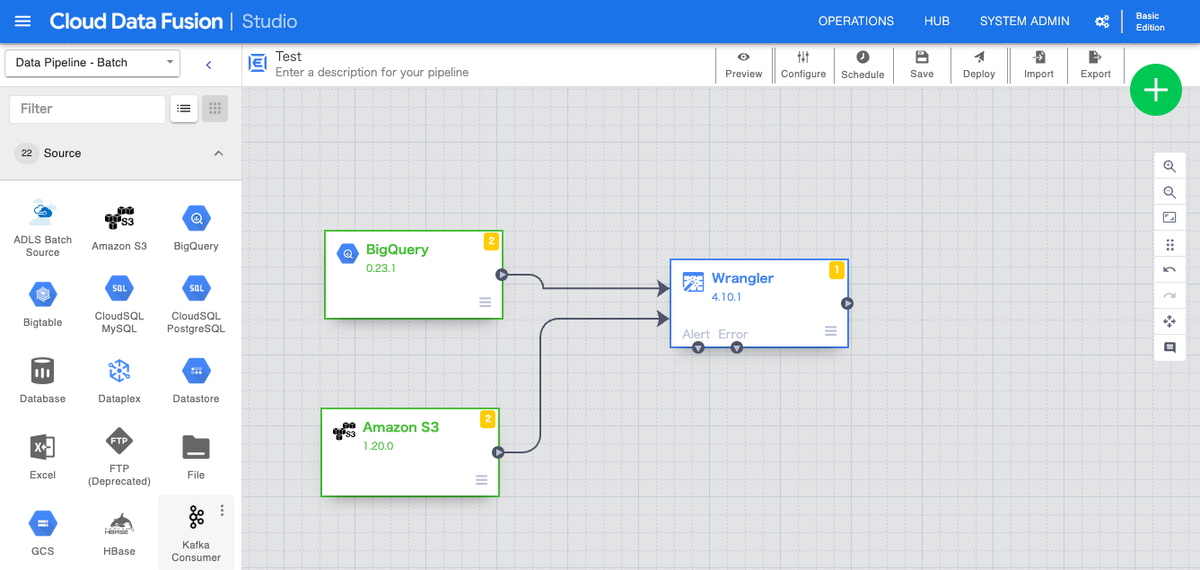This screenshot has width=1200, height=570.
Task: Click the Amazon S3 node error badge
Action: point(488,419)
